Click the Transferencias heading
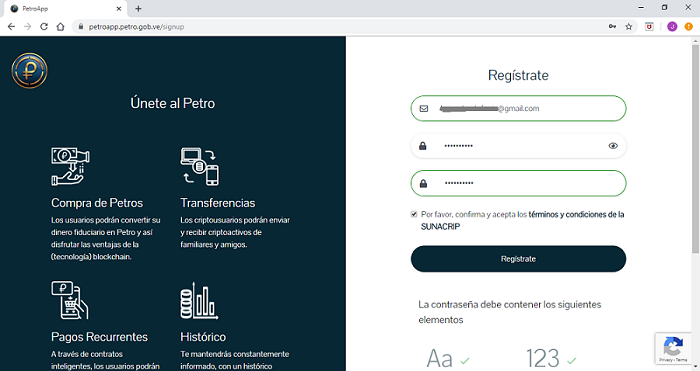The image size is (700, 371). (x=217, y=203)
